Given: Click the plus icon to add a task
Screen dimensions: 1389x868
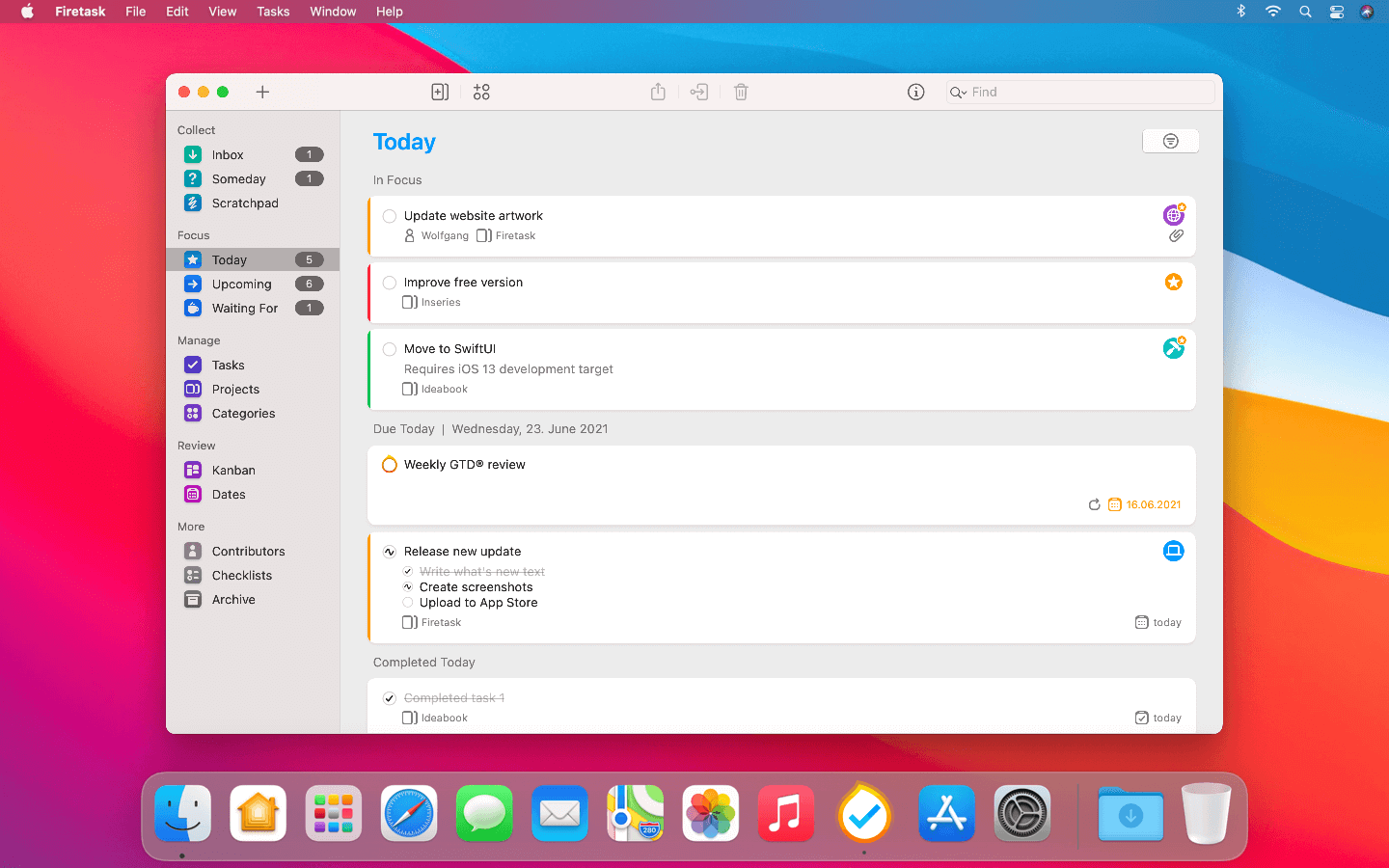Looking at the screenshot, I should point(262,92).
